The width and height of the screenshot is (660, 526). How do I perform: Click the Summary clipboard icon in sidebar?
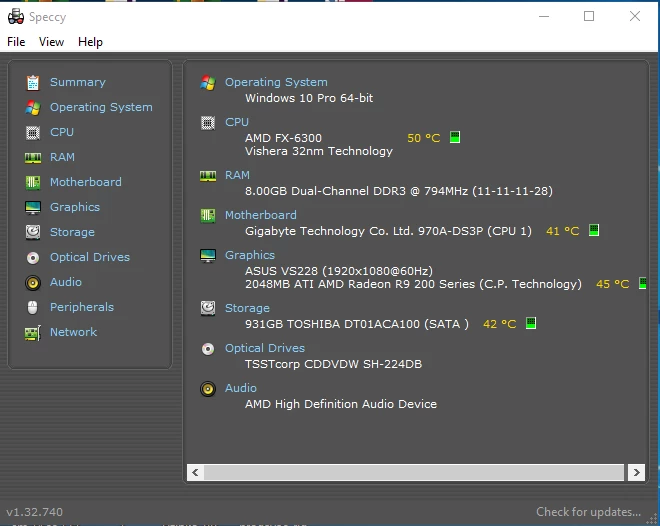(x=33, y=82)
